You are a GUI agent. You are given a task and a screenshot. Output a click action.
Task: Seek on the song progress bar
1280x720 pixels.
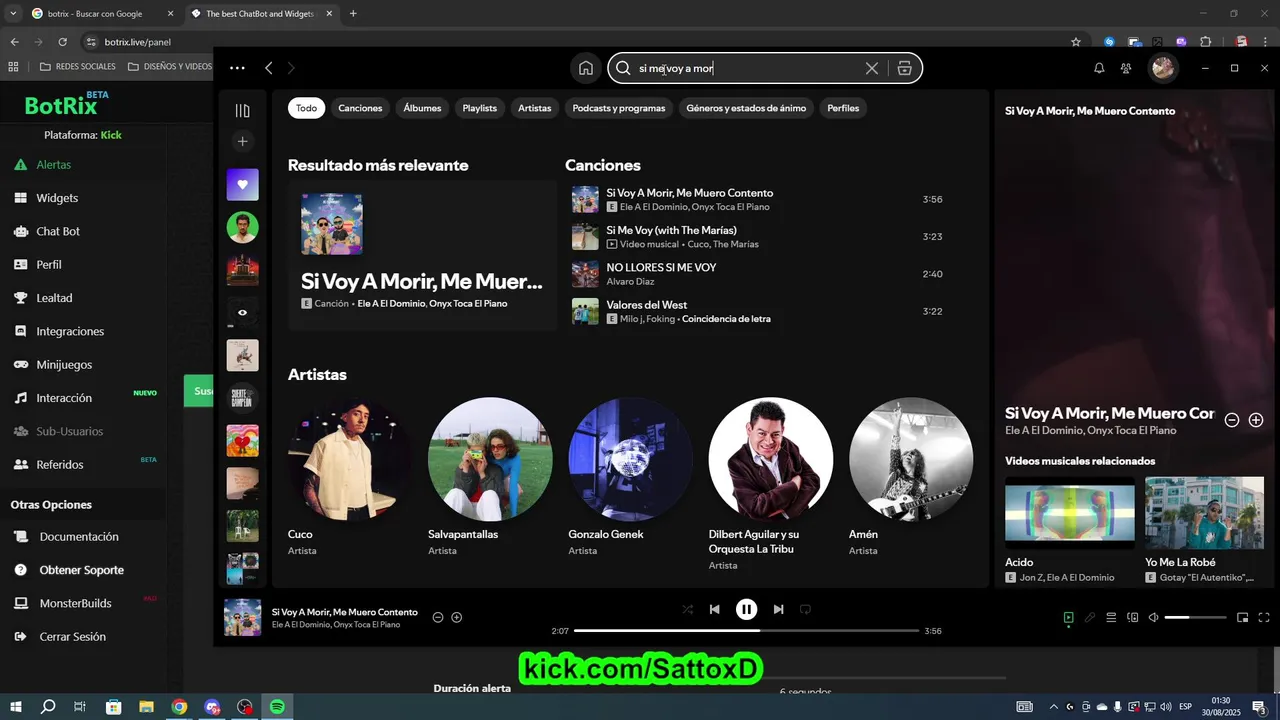(746, 631)
